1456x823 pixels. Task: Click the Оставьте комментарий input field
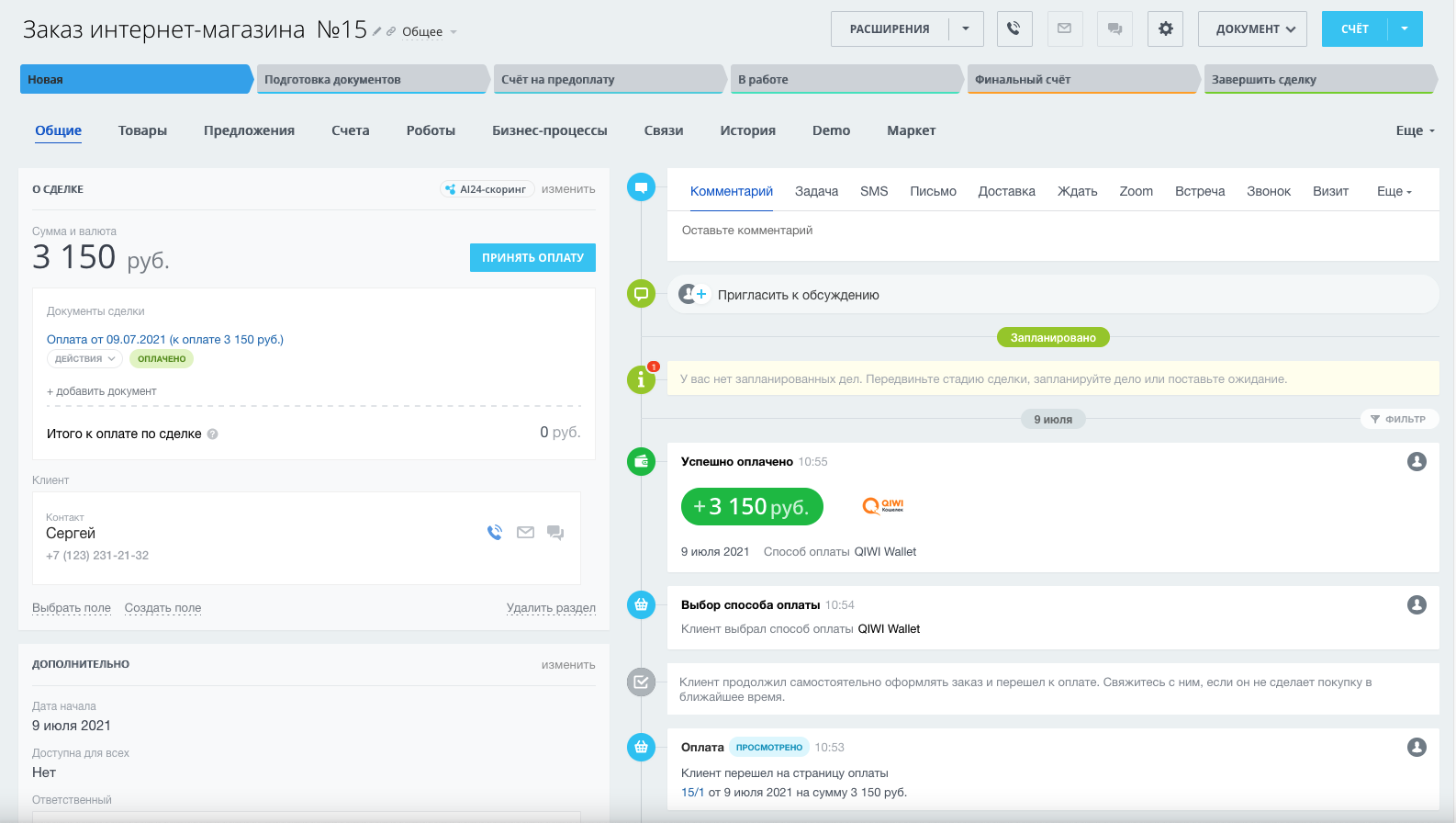(x=1051, y=231)
